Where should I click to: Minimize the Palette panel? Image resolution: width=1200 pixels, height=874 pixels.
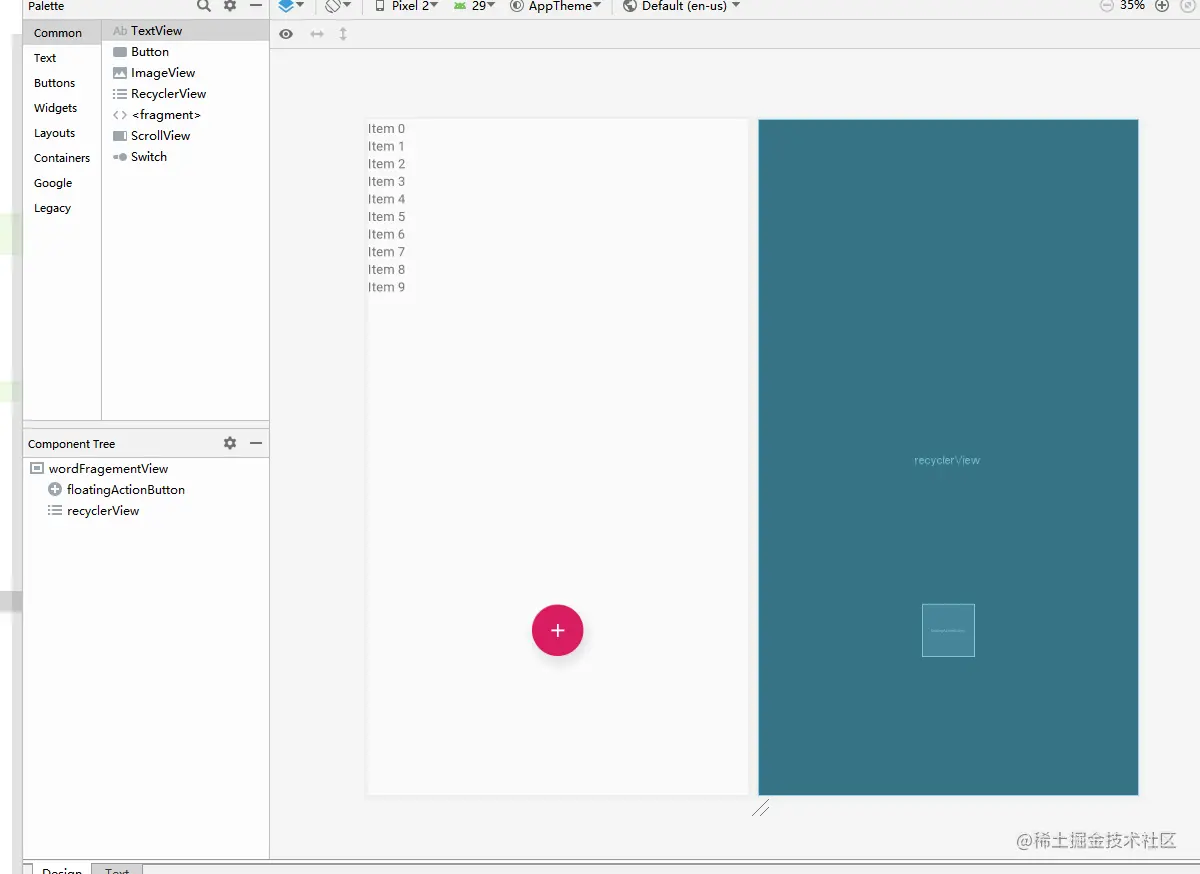[256, 6]
